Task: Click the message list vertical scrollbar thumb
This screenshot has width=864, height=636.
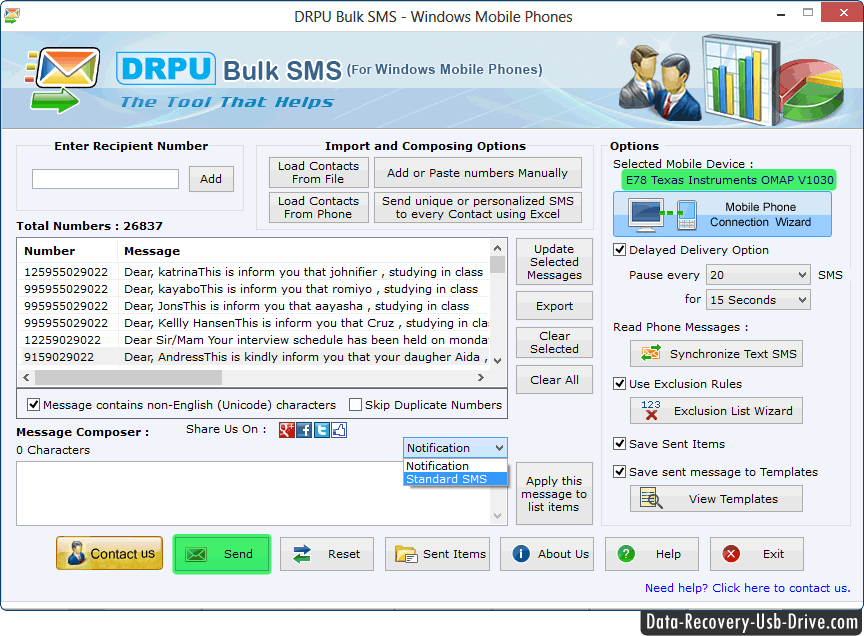Action: click(x=498, y=265)
